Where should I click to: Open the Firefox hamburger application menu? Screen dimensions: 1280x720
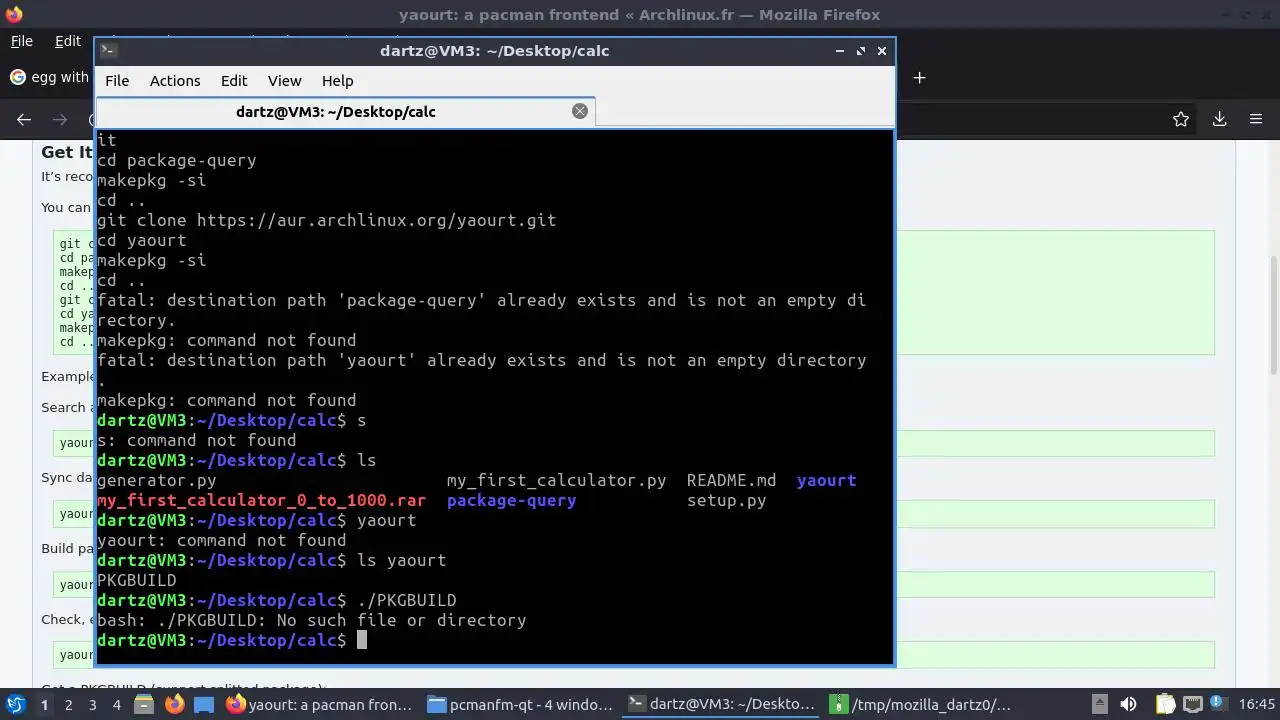pos(1256,119)
